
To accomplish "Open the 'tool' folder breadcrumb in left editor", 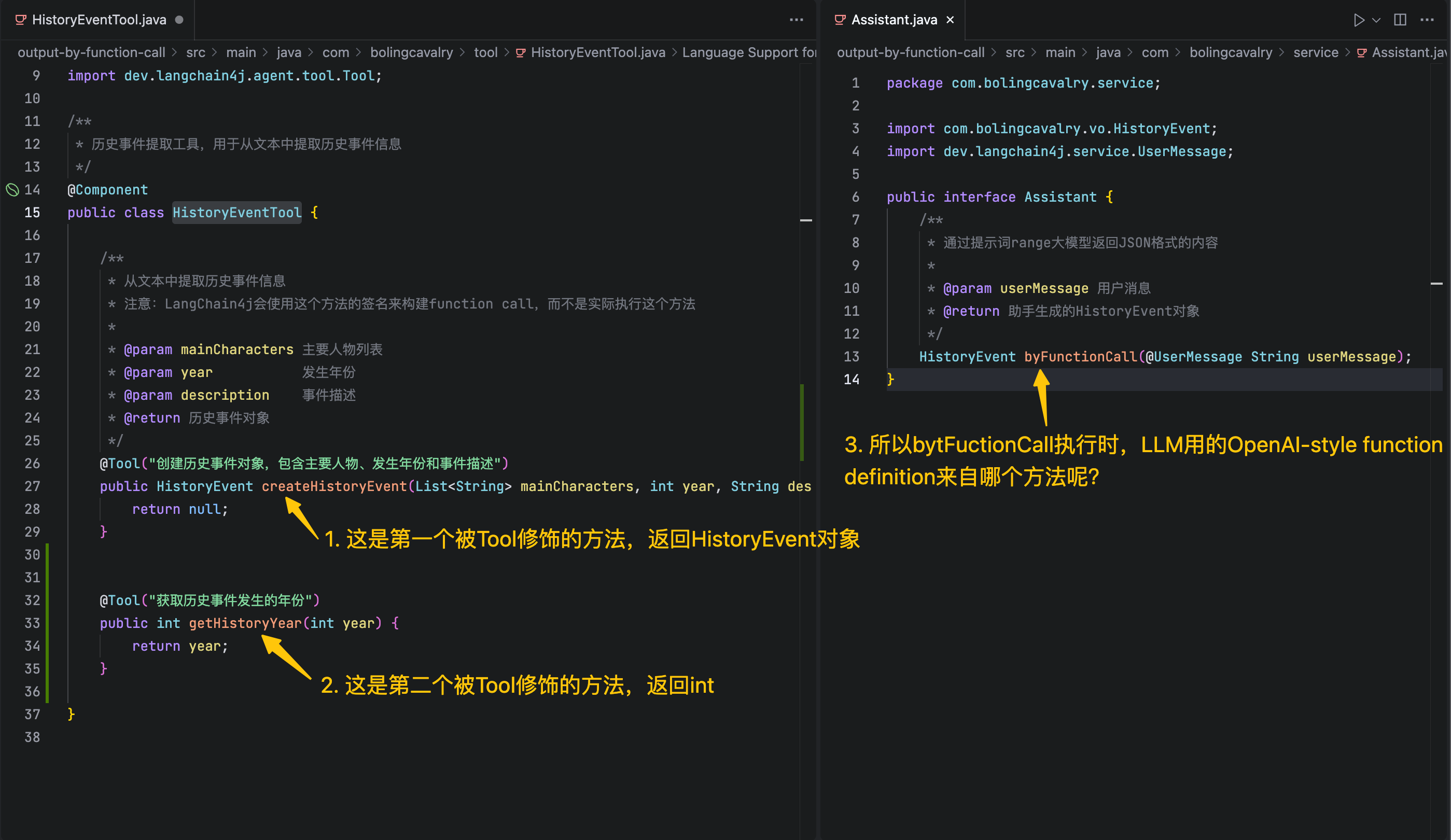I will (485, 52).
